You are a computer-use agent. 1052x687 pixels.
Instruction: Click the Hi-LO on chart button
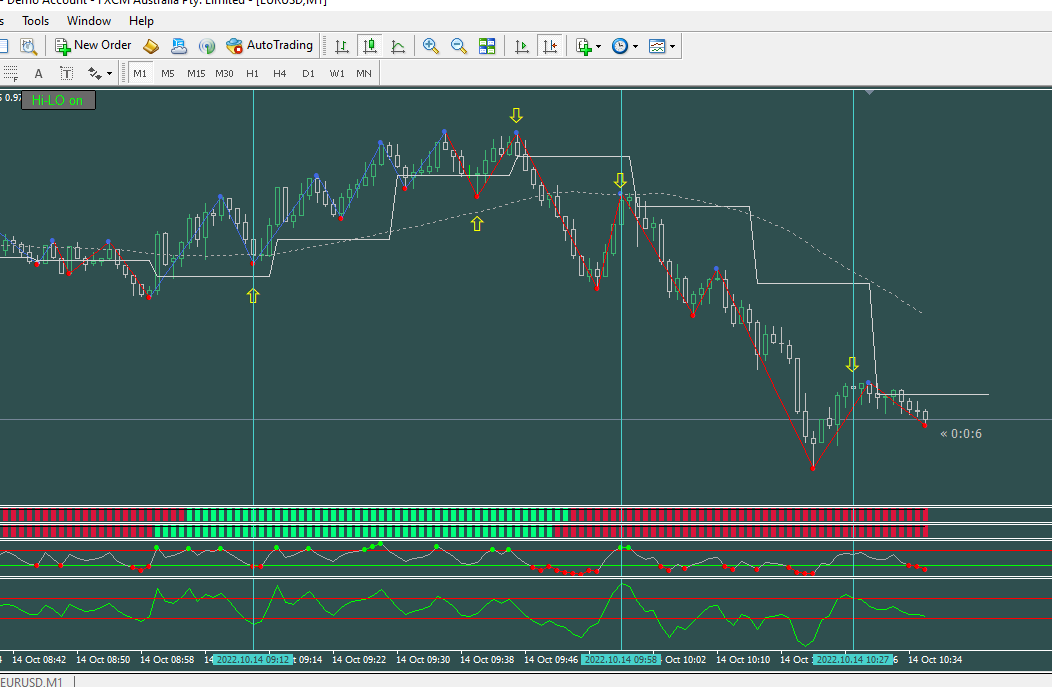(58, 100)
